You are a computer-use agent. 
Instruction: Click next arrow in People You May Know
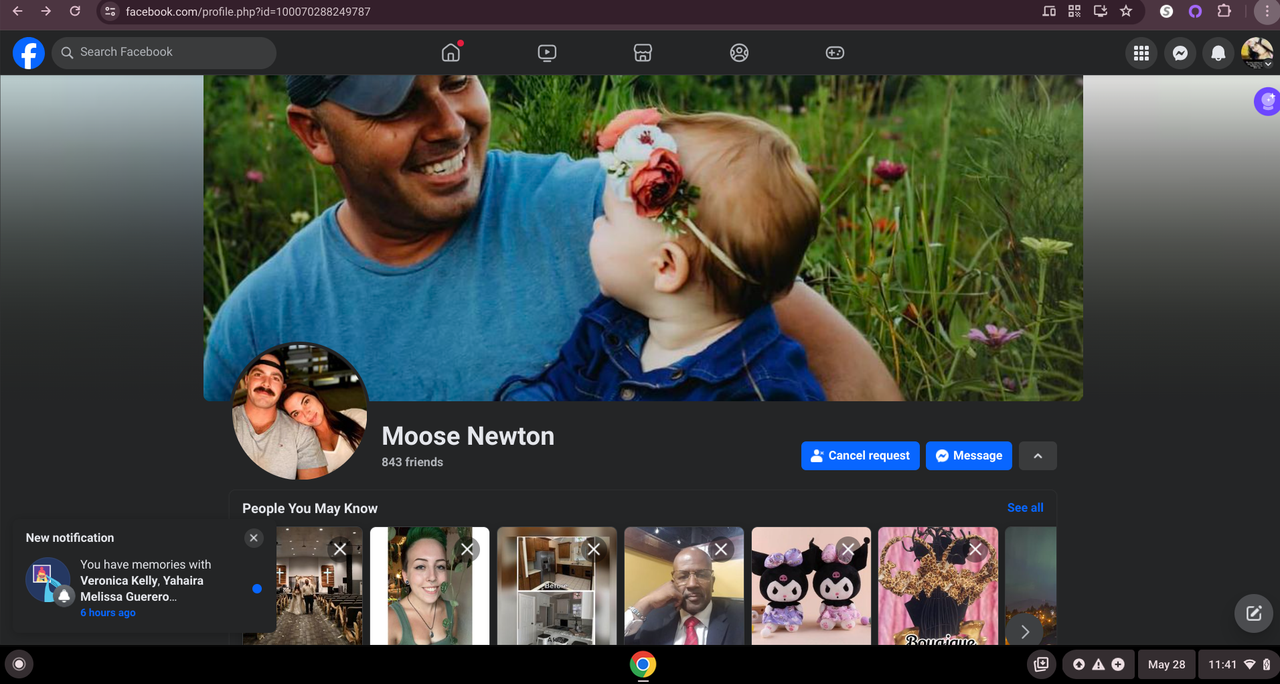[x=1024, y=632]
